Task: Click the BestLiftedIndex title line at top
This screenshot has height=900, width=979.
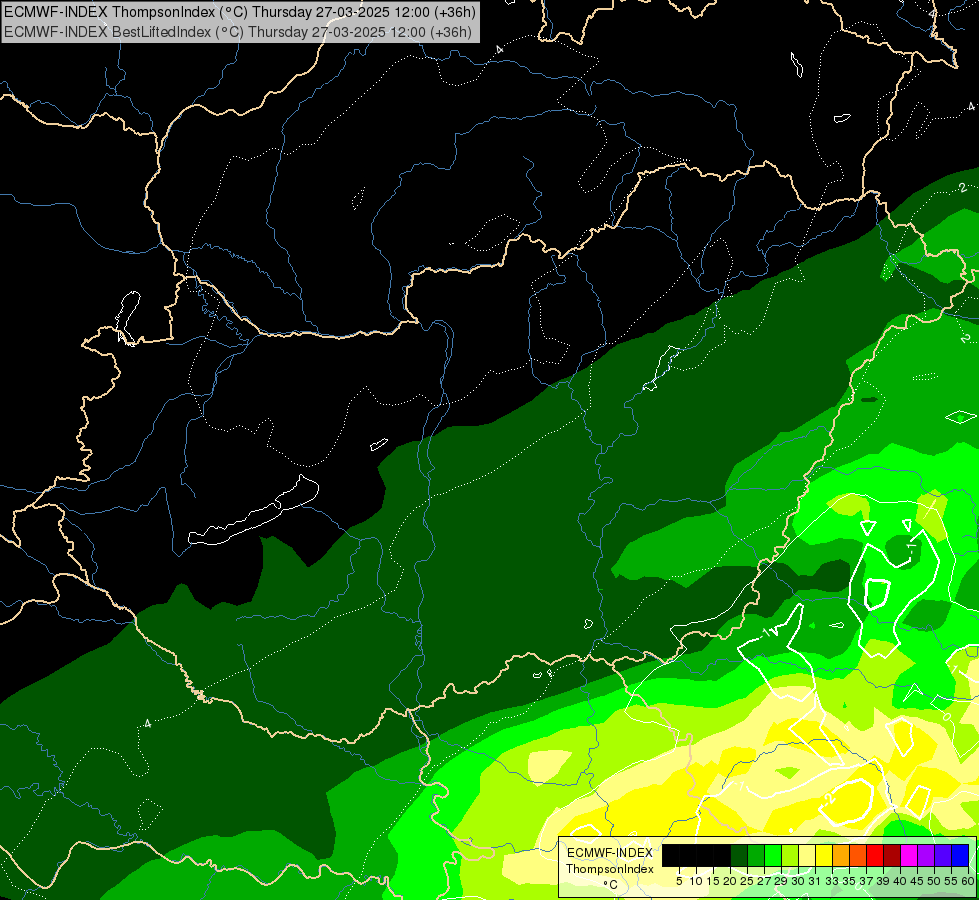Action: (x=238, y=31)
